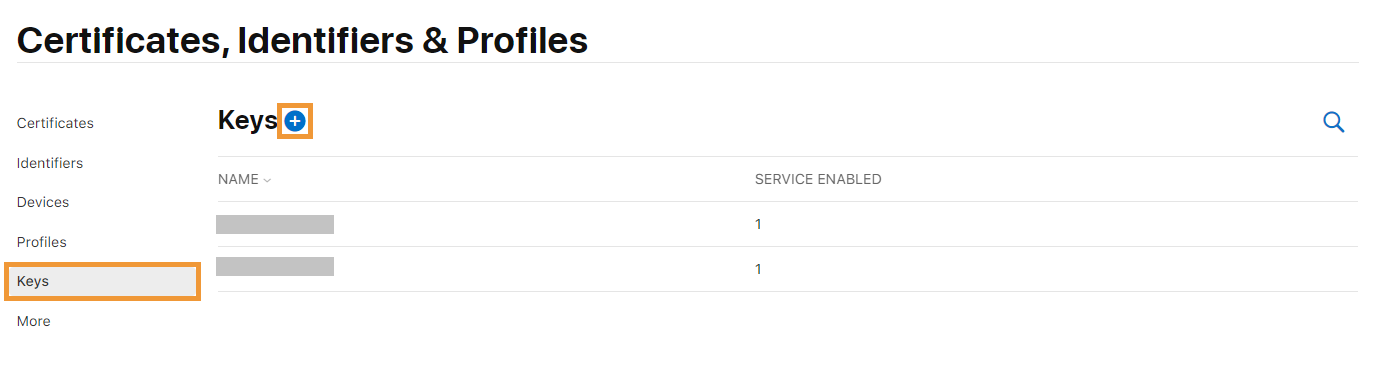Open the first redacted key name
This screenshot has height=372, width=1397.
[x=275, y=224]
